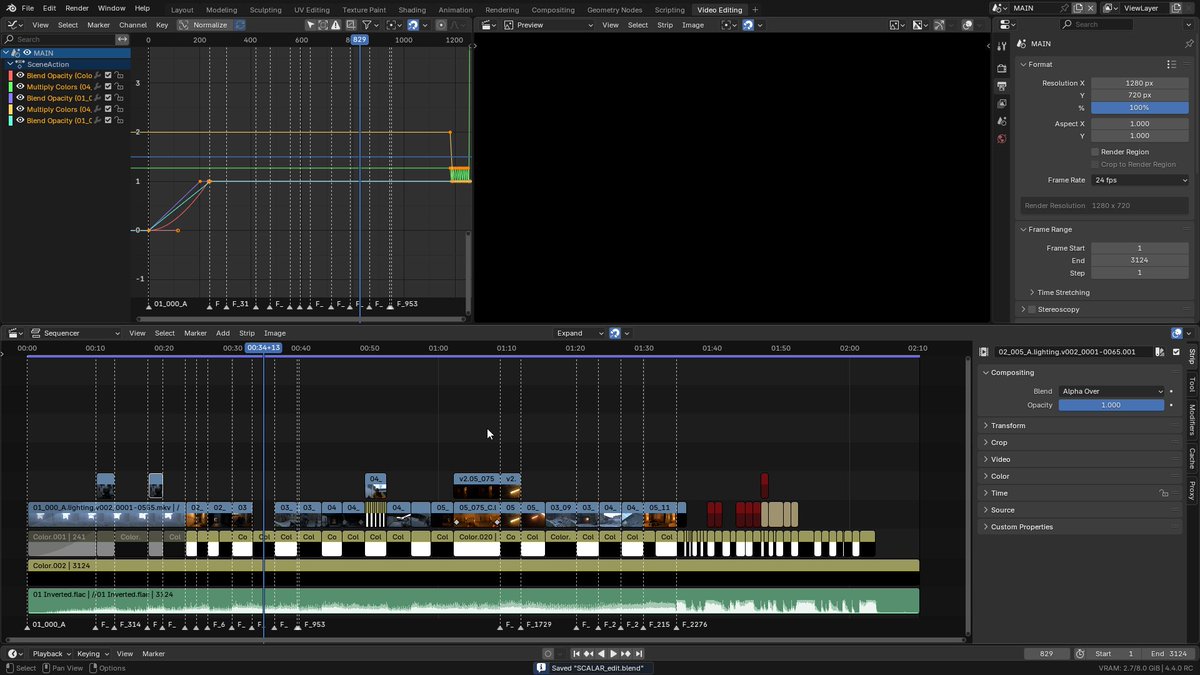Click the sequencer editor type clapper icon in preview
This screenshot has height=675, width=1200.
click(x=488, y=24)
